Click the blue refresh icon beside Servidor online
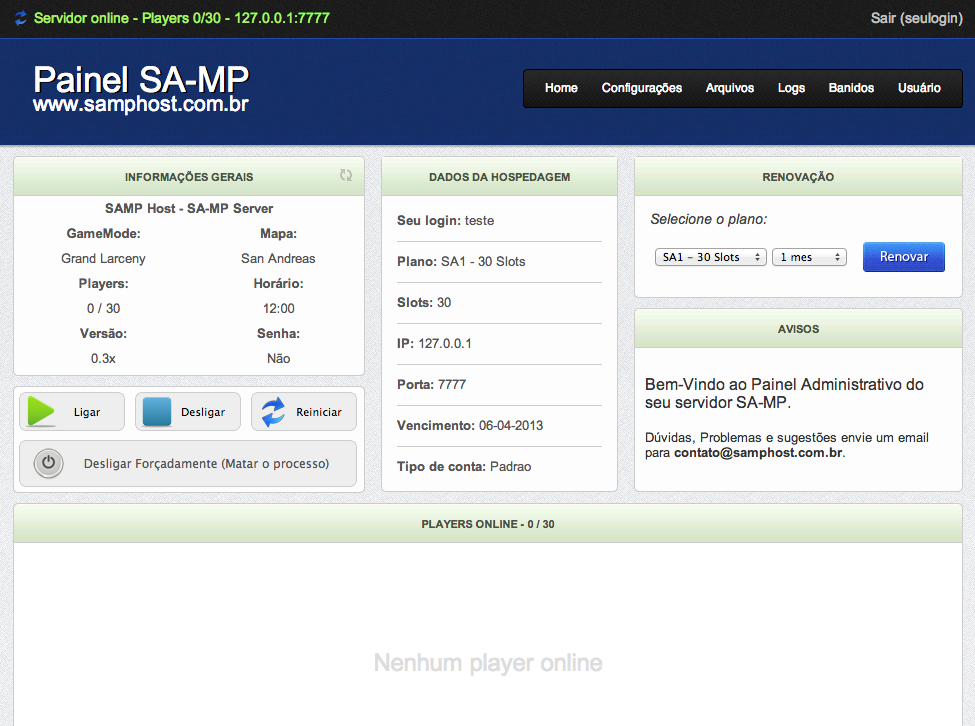 (x=21, y=18)
